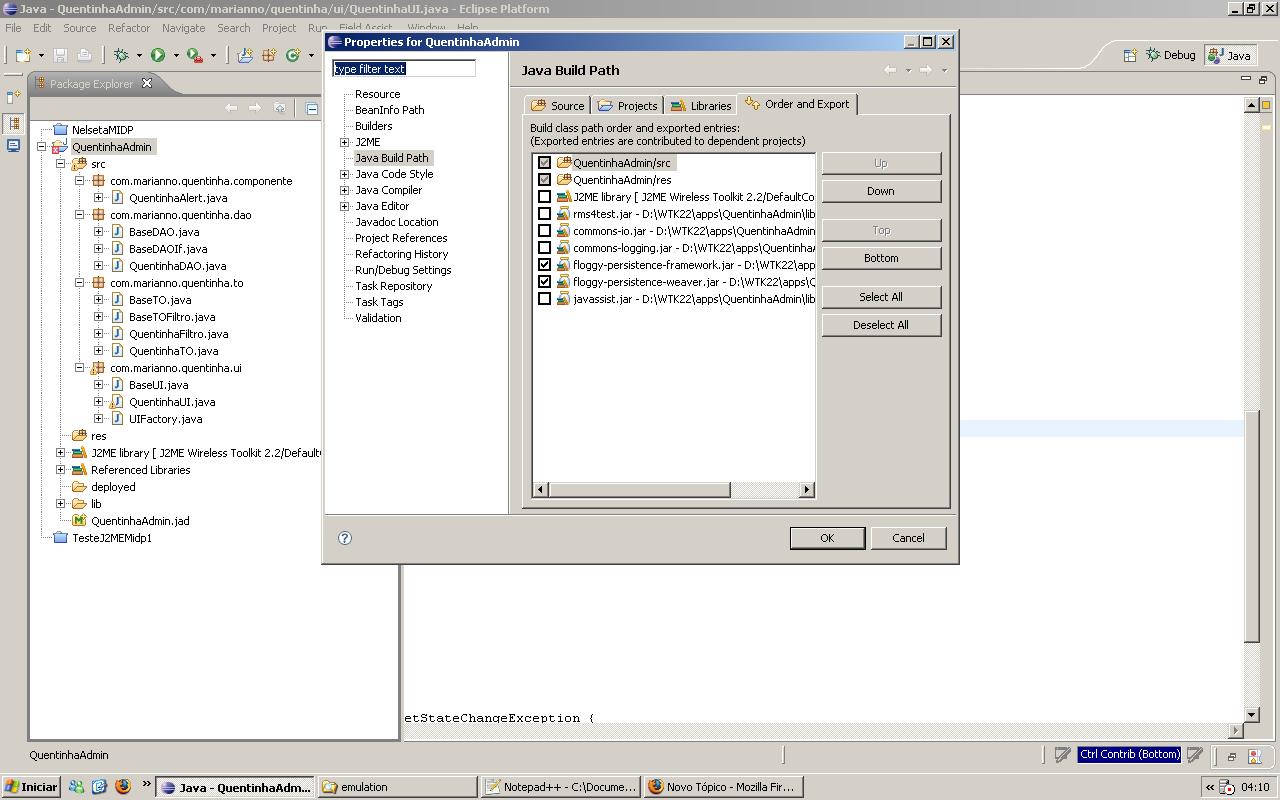Focus the type filter text field
1280x800 pixels.
tap(404, 69)
